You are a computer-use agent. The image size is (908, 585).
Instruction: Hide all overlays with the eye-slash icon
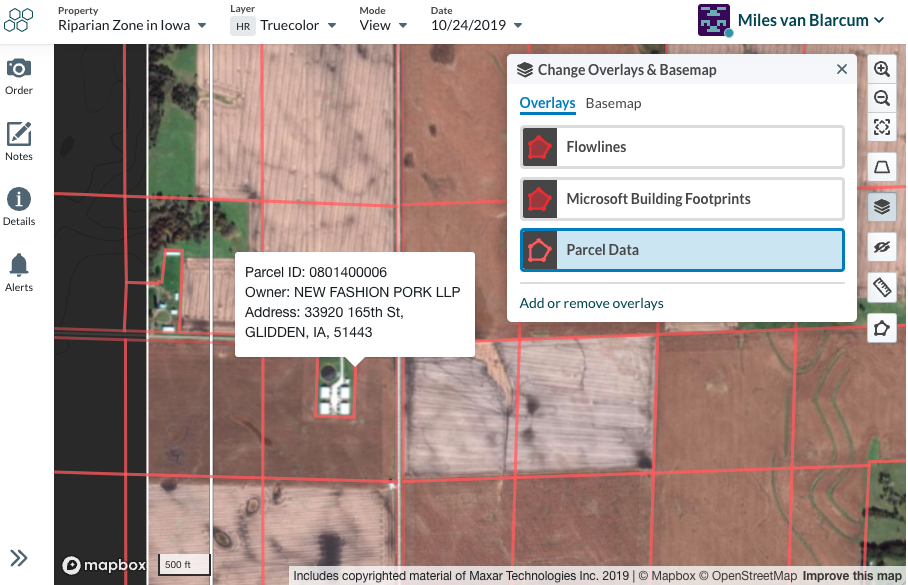click(881, 247)
